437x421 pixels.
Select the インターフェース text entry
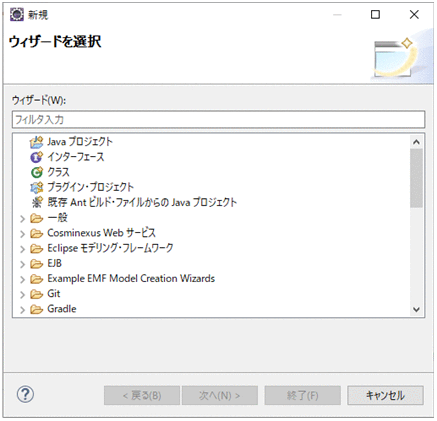[76, 157]
